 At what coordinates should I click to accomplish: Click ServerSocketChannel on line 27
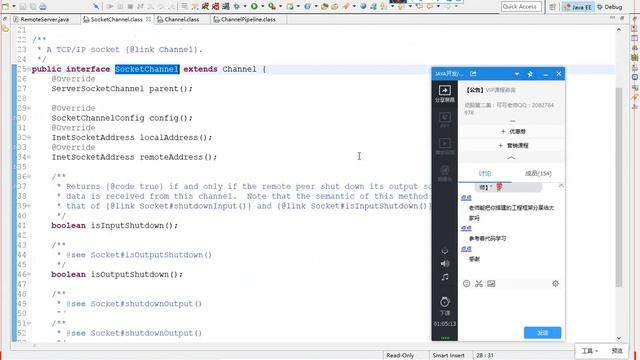(98, 89)
